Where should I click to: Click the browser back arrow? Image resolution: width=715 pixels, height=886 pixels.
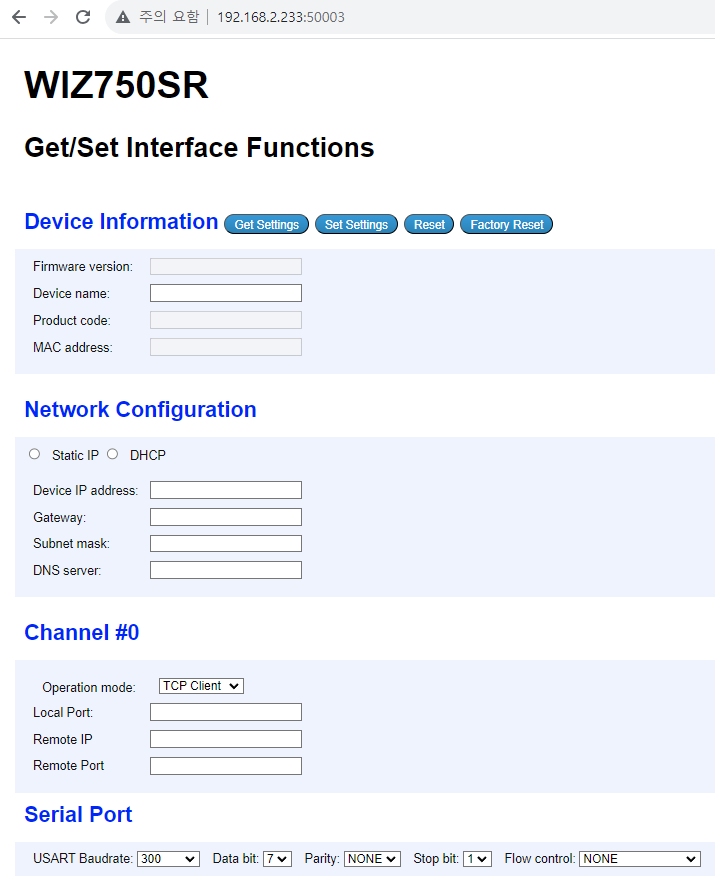click(x=18, y=17)
